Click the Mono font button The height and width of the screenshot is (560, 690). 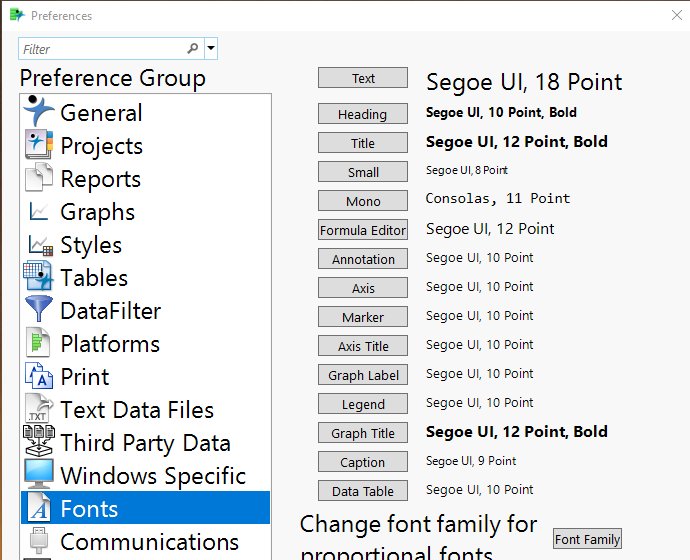click(x=363, y=201)
